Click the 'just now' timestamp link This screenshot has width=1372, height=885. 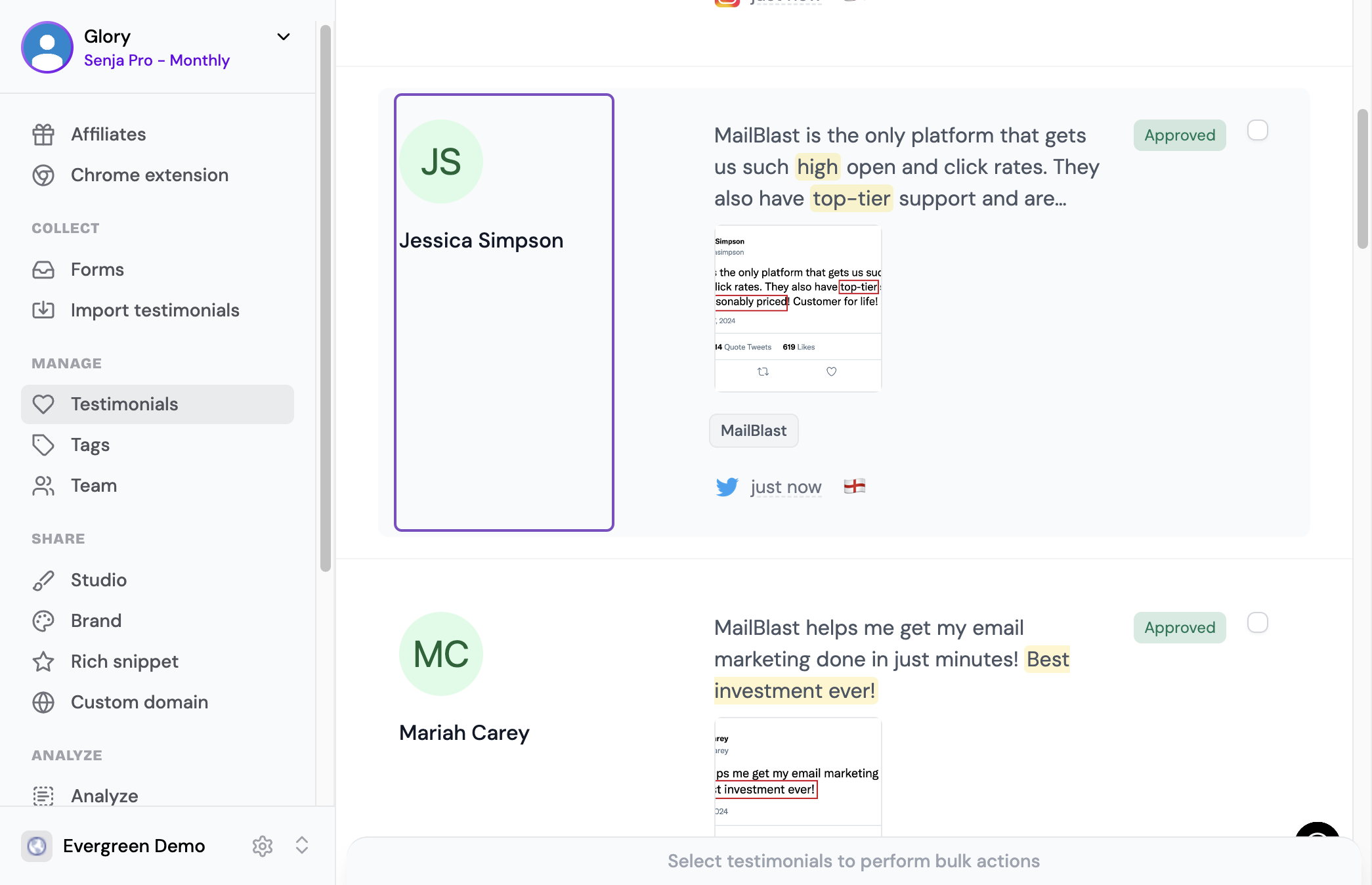(x=786, y=487)
